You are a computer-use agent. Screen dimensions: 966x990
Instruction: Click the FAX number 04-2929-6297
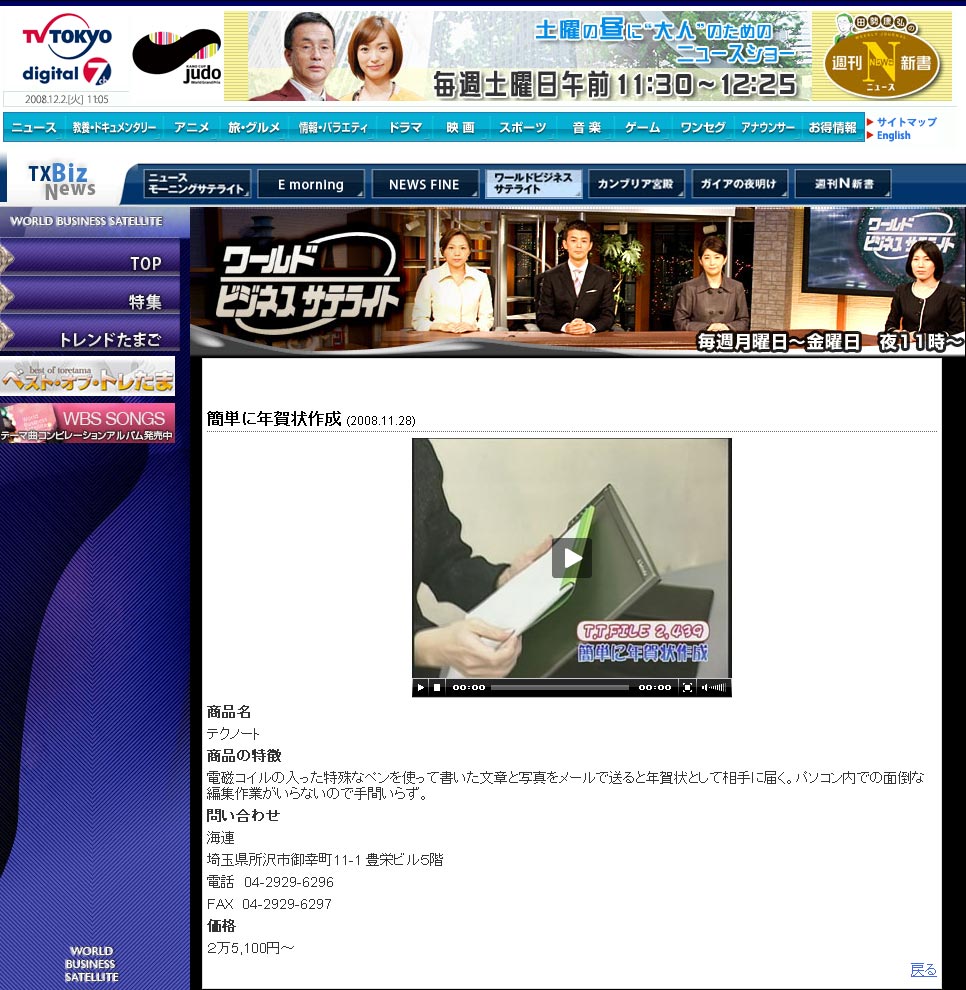click(287, 904)
